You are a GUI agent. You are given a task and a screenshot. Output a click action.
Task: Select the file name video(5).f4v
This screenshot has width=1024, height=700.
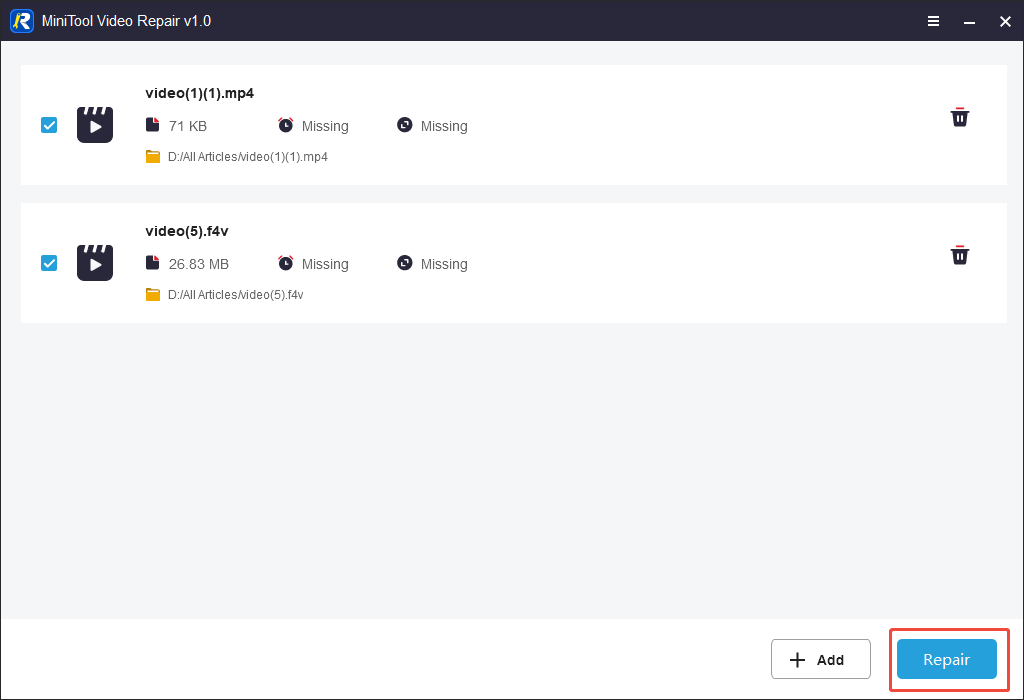pyautogui.click(x=187, y=231)
